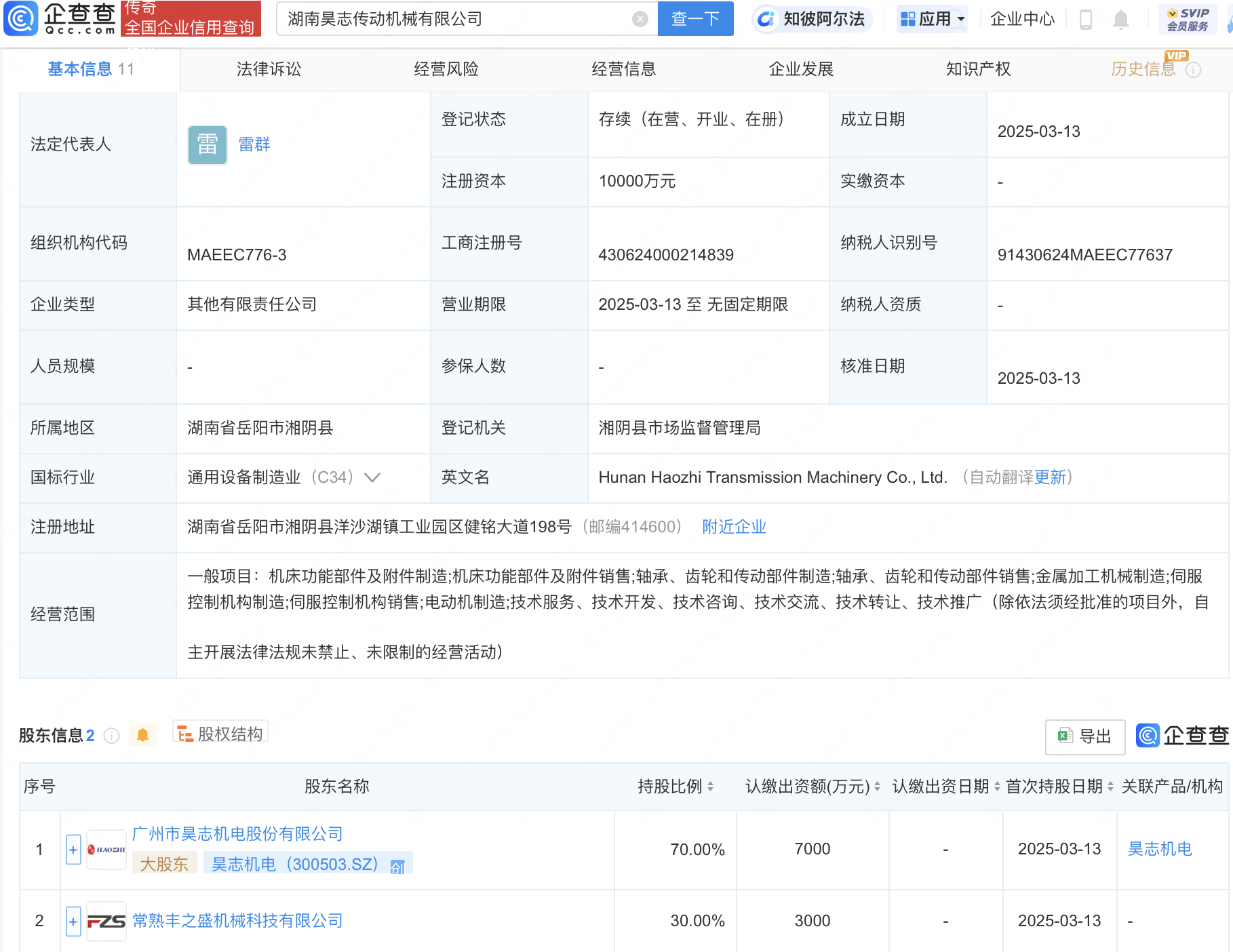Click the 雷 avatar of legal representative
The height and width of the screenshot is (952, 1233).
(207, 144)
